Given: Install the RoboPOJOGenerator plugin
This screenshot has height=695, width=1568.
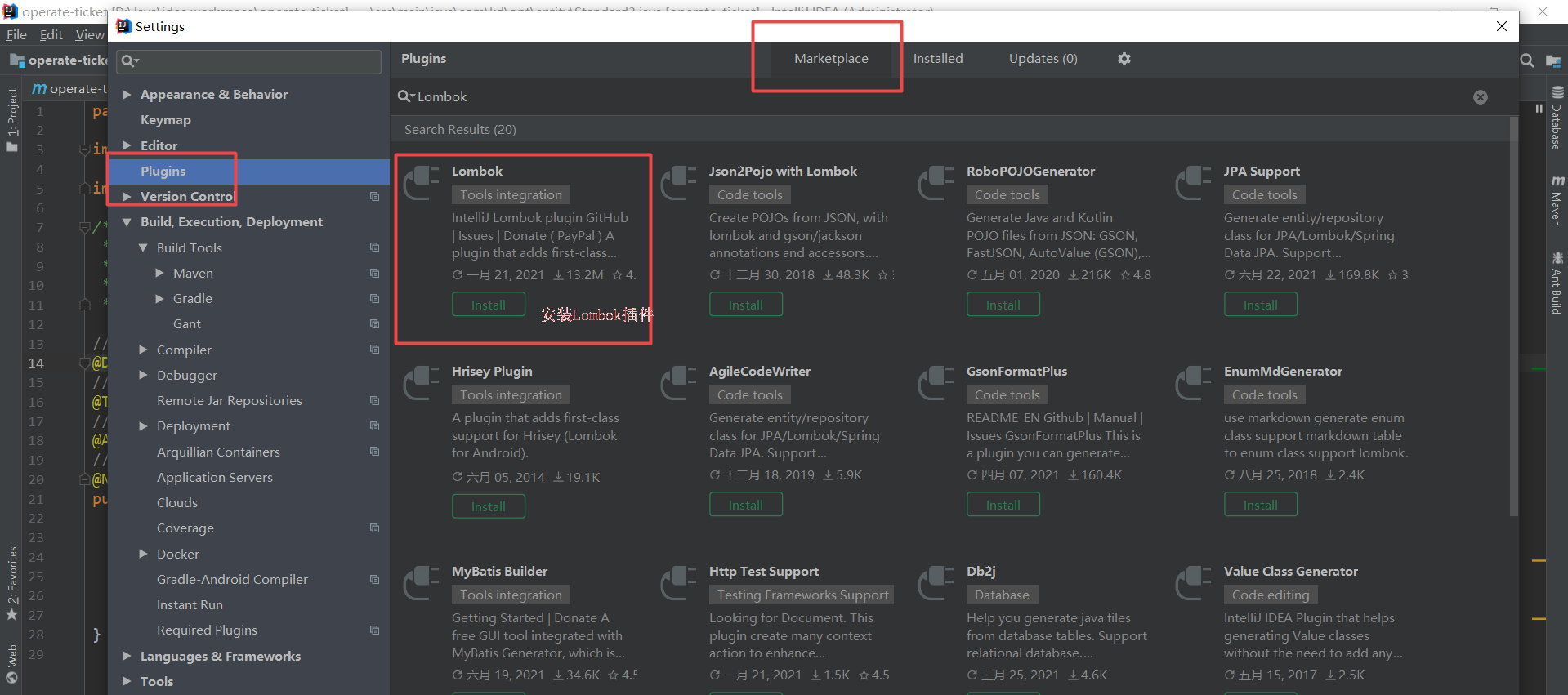Looking at the screenshot, I should tap(1003, 305).
